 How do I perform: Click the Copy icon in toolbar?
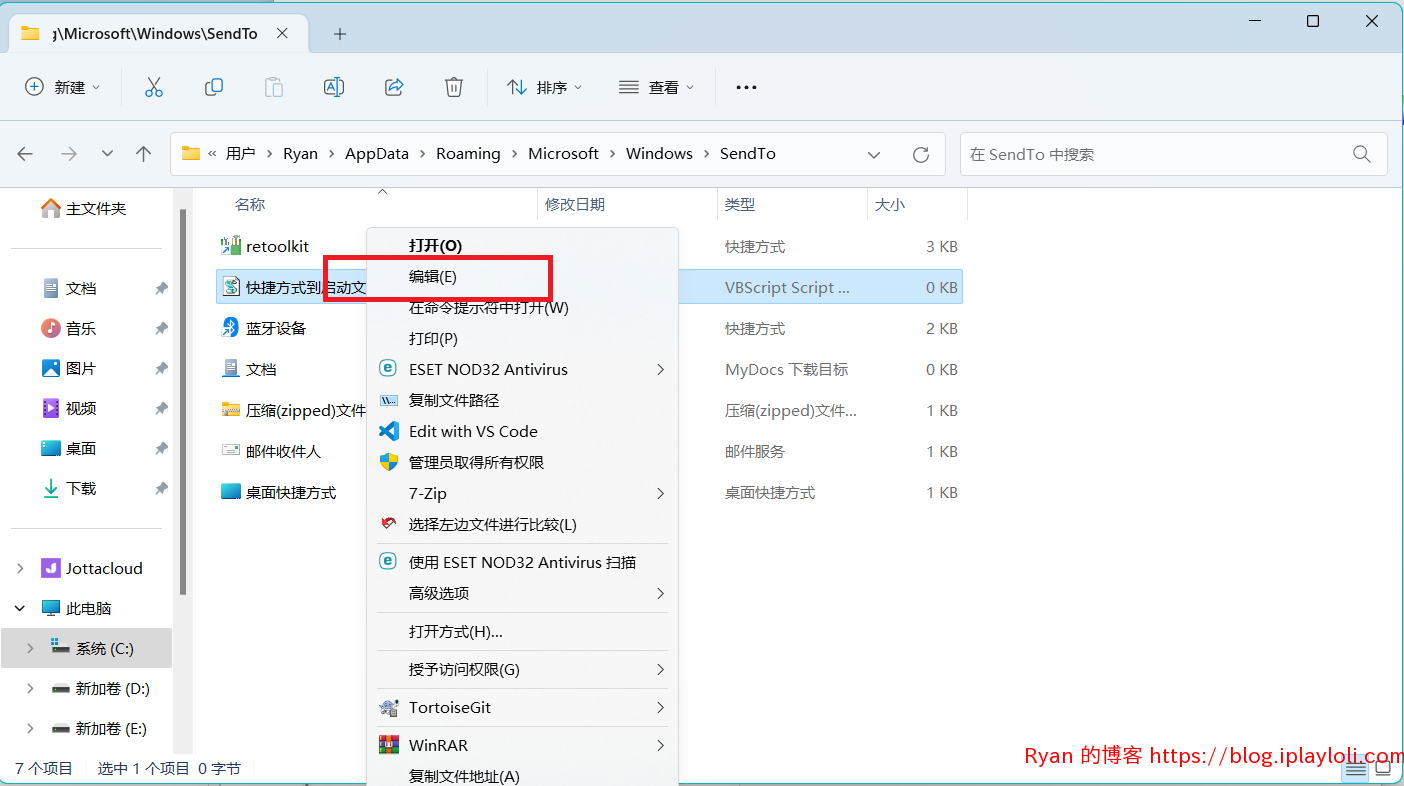tap(213, 87)
